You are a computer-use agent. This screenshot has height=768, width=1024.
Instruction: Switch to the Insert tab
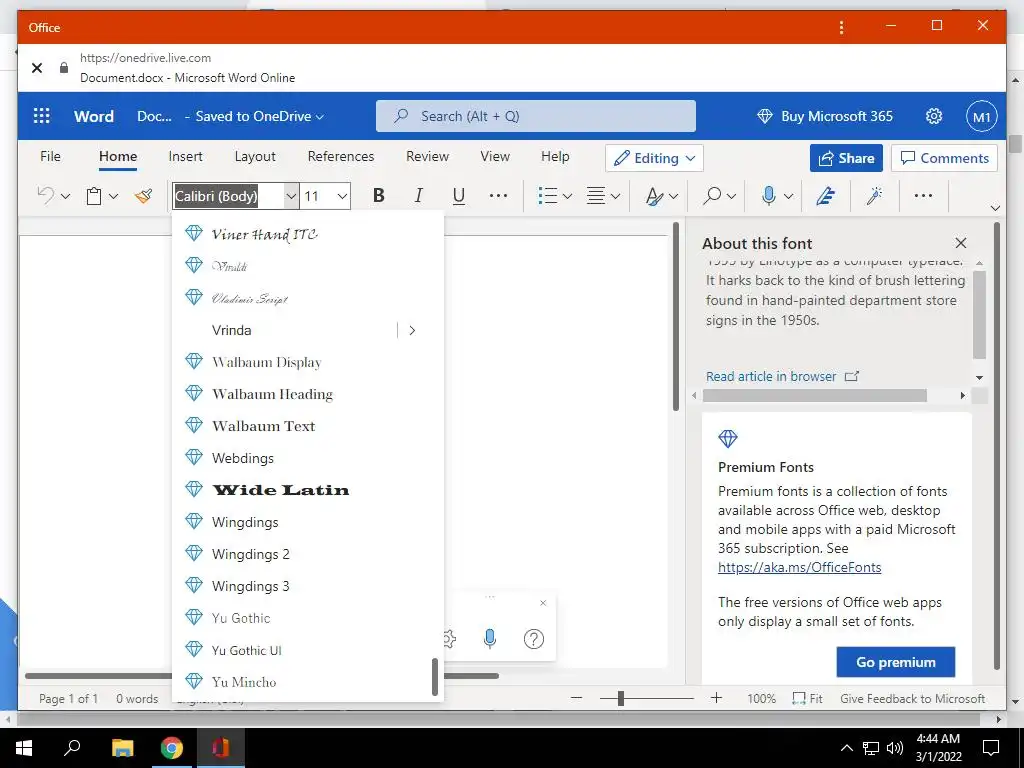tap(185, 157)
